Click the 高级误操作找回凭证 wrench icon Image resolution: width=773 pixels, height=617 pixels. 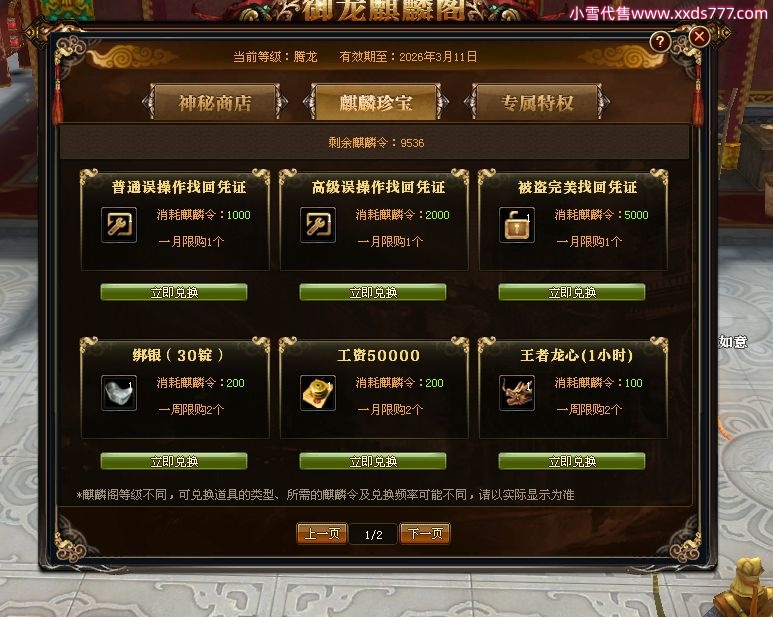coord(318,225)
